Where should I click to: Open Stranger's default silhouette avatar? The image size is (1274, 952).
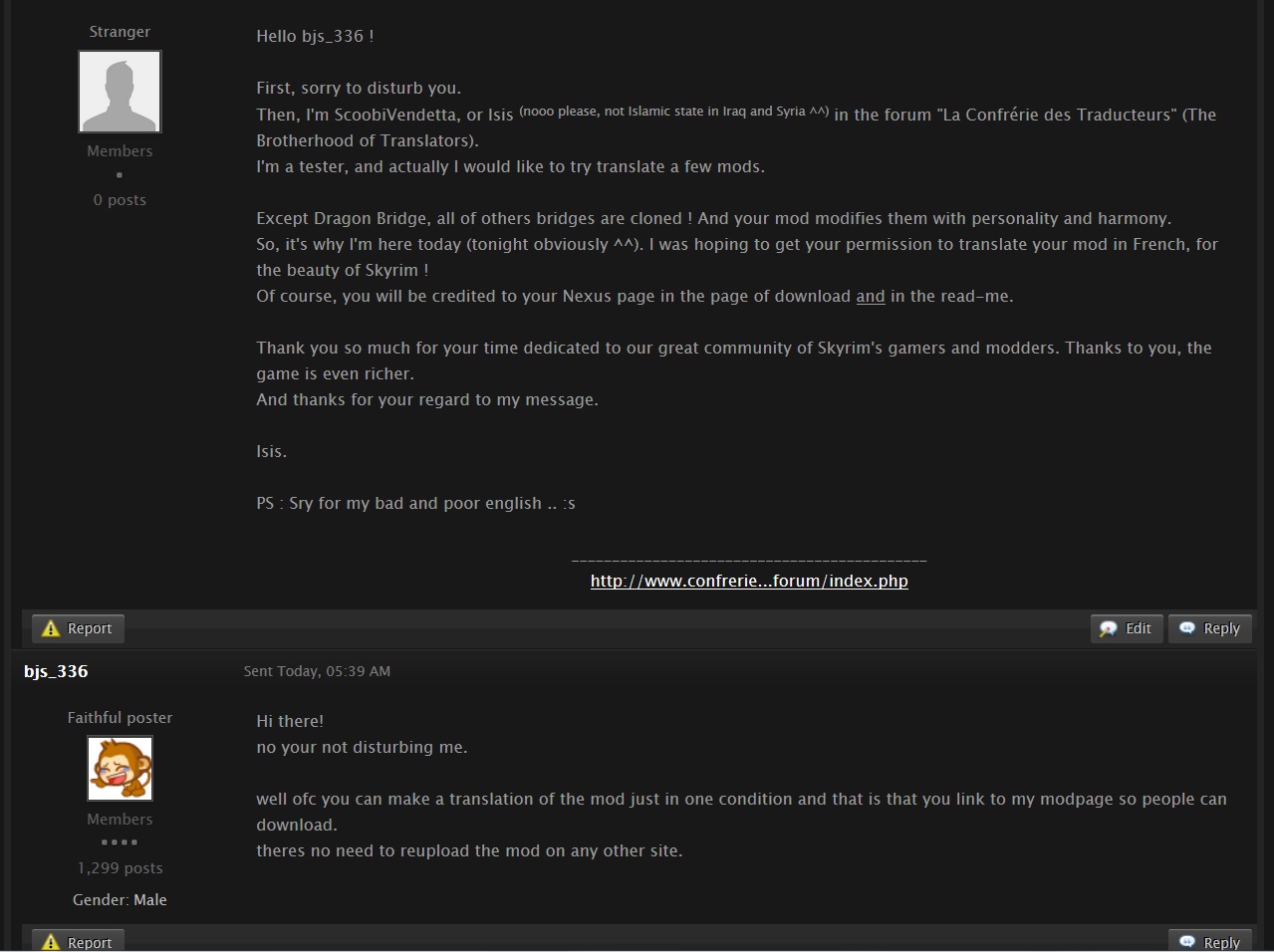[120, 92]
